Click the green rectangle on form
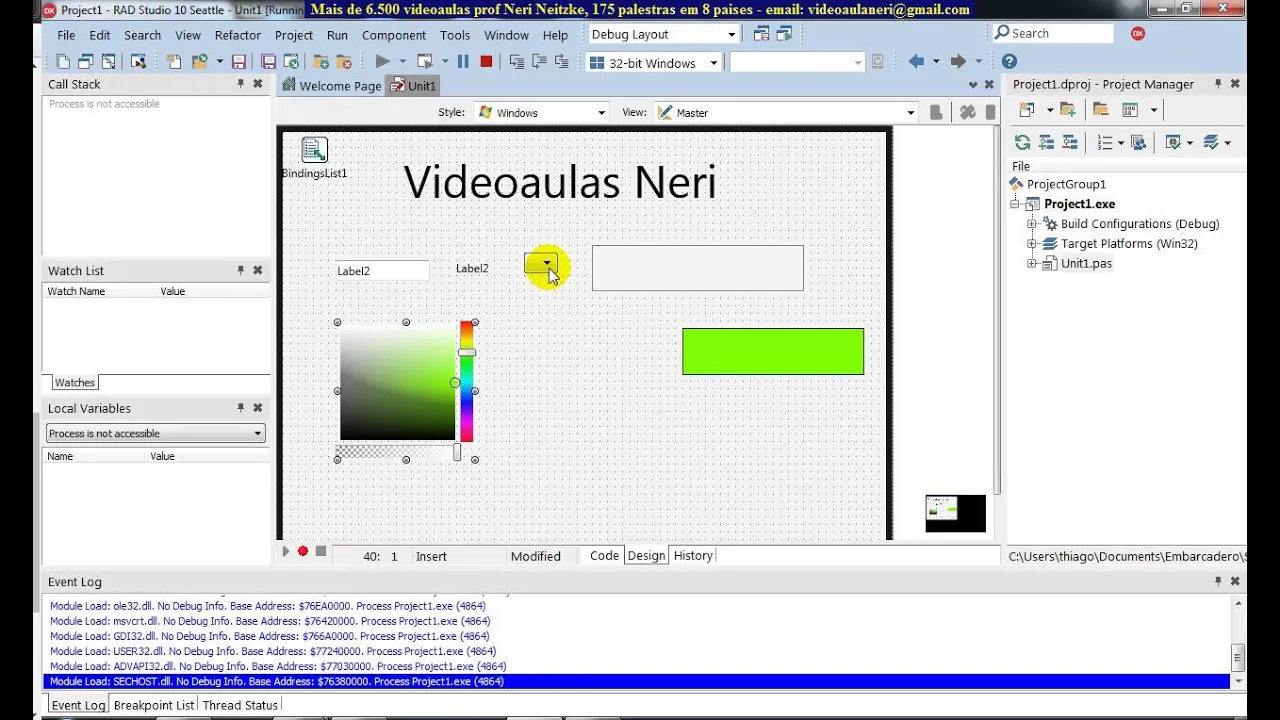Viewport: 1280px width, 720px height. (773, 351)
